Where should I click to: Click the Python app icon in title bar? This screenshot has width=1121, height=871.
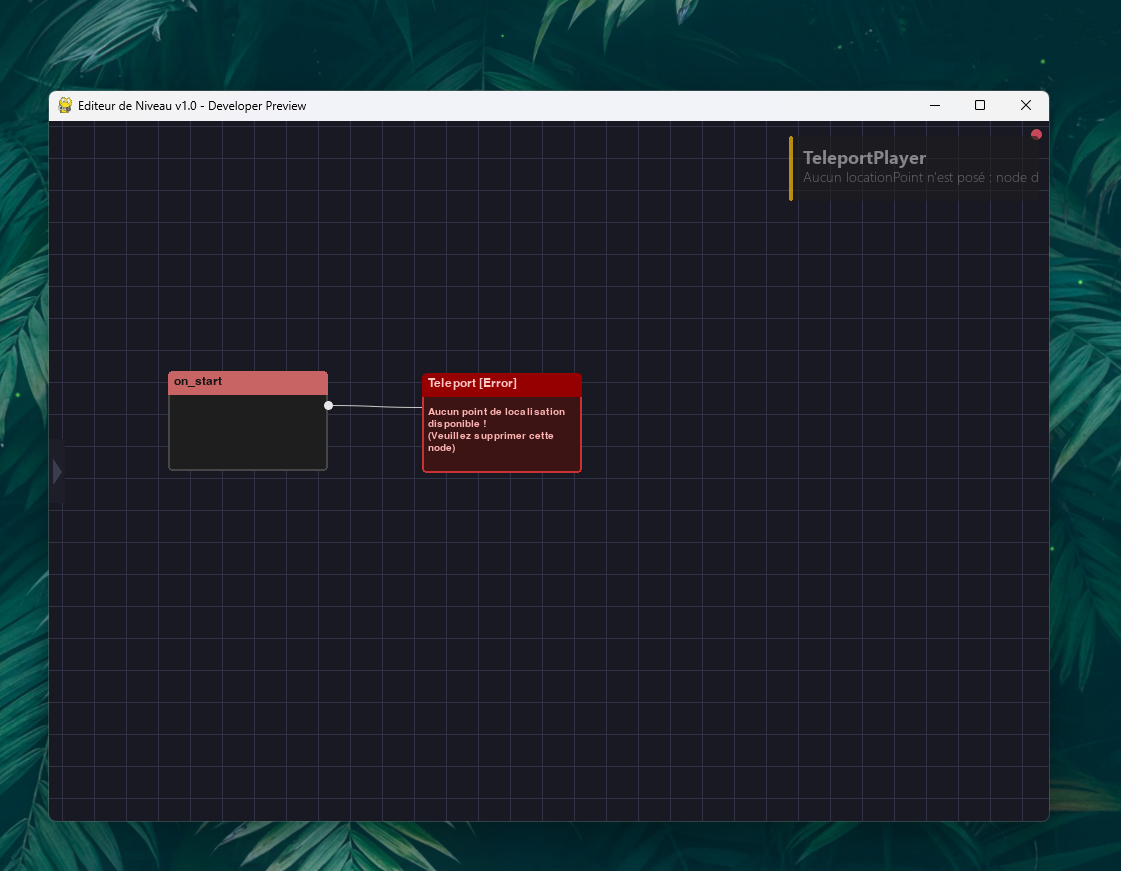point(65,105)
